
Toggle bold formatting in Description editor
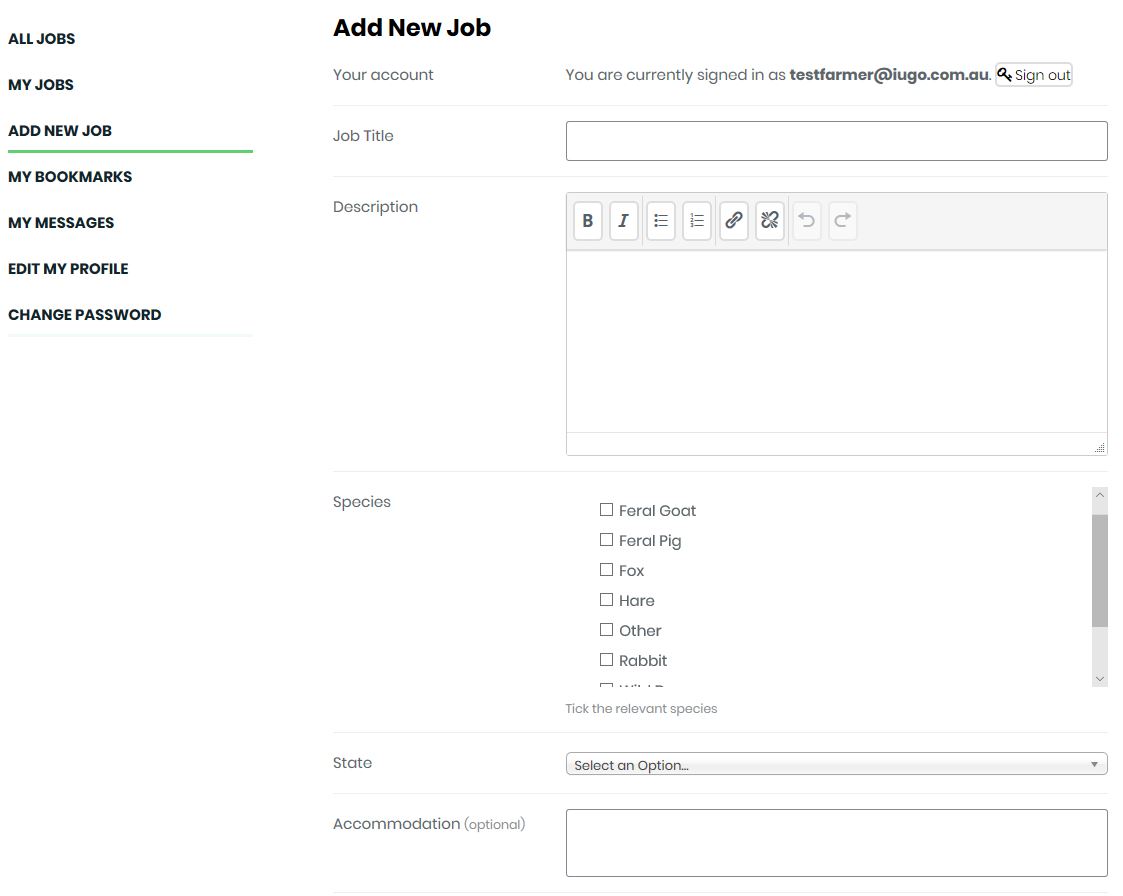click(588, 221)
